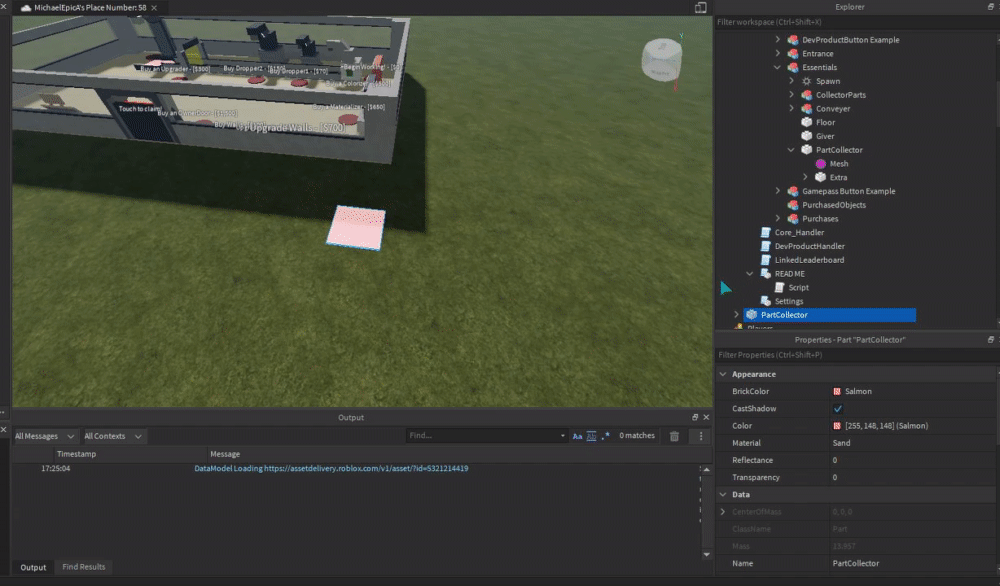
Task: Edit the Material value Sand
Action: (912, 443)
